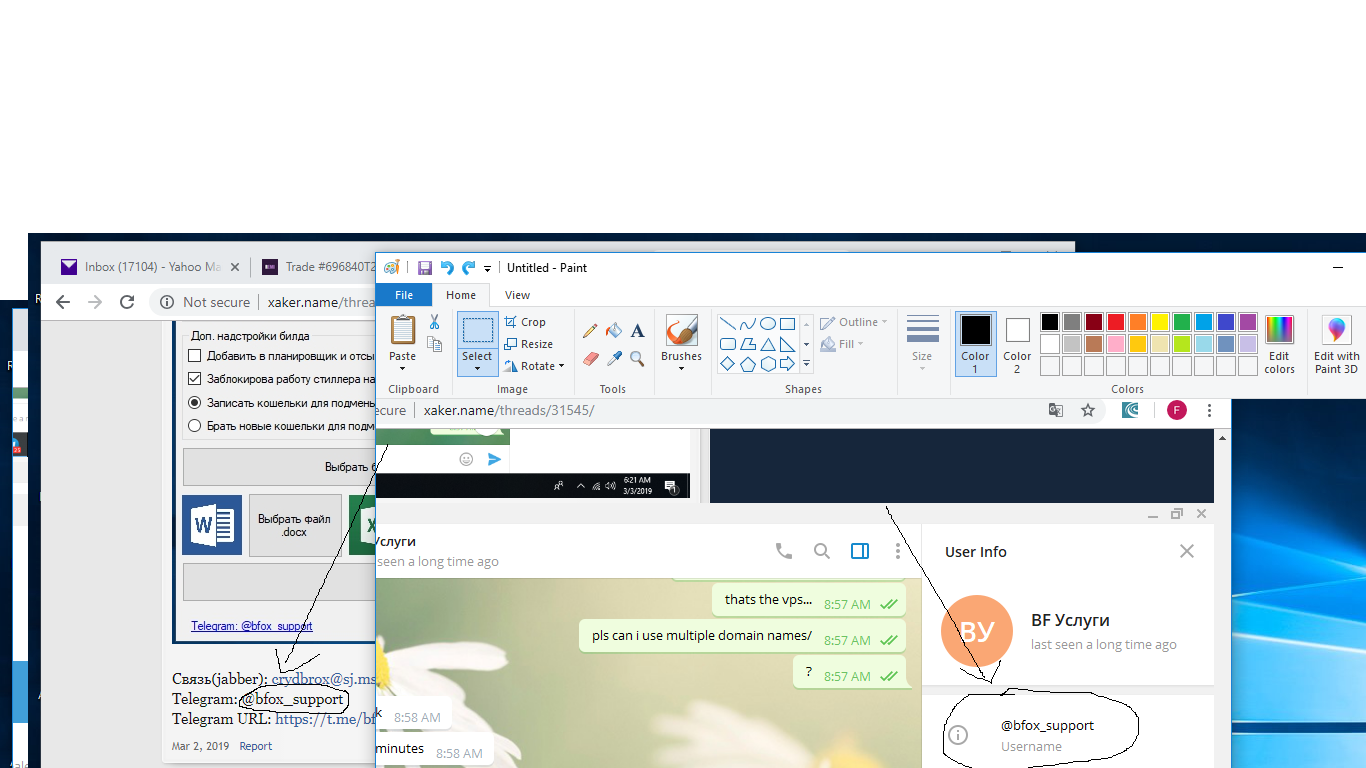Pick the yellow color from the palette
Screen dimensions: 1366x768
point(1159,322)
